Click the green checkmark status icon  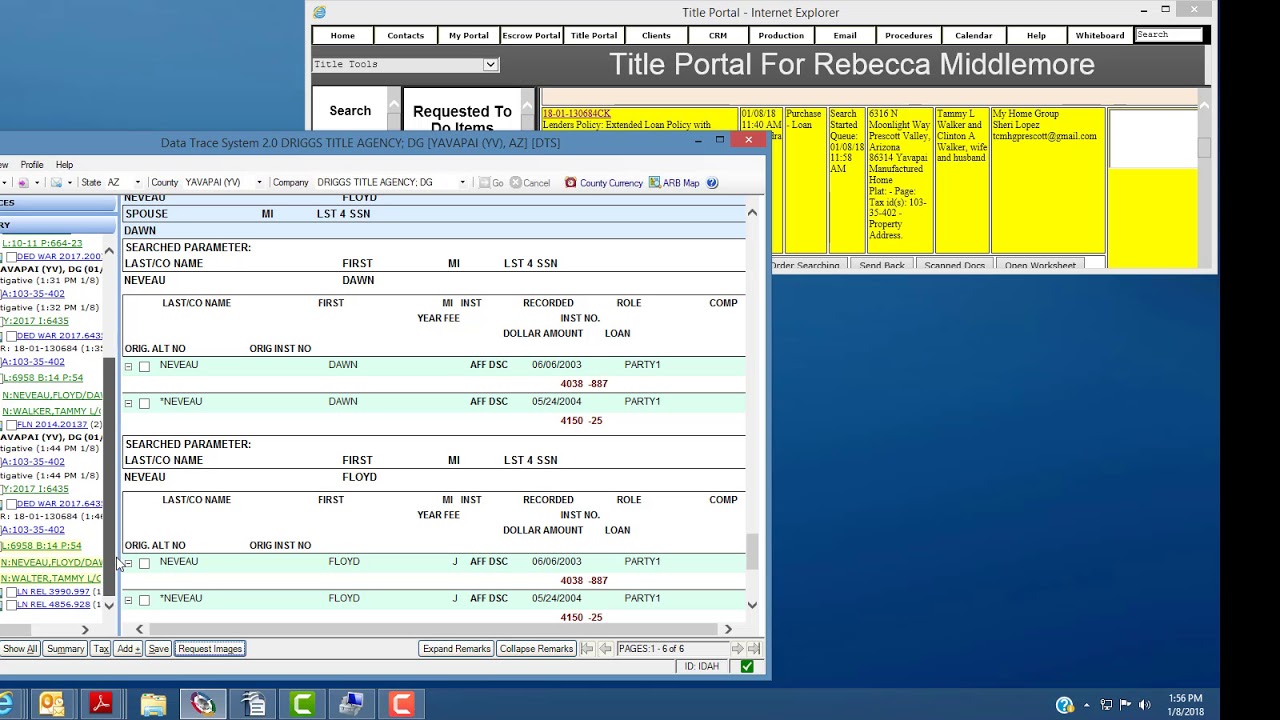[x=747, y=666]
